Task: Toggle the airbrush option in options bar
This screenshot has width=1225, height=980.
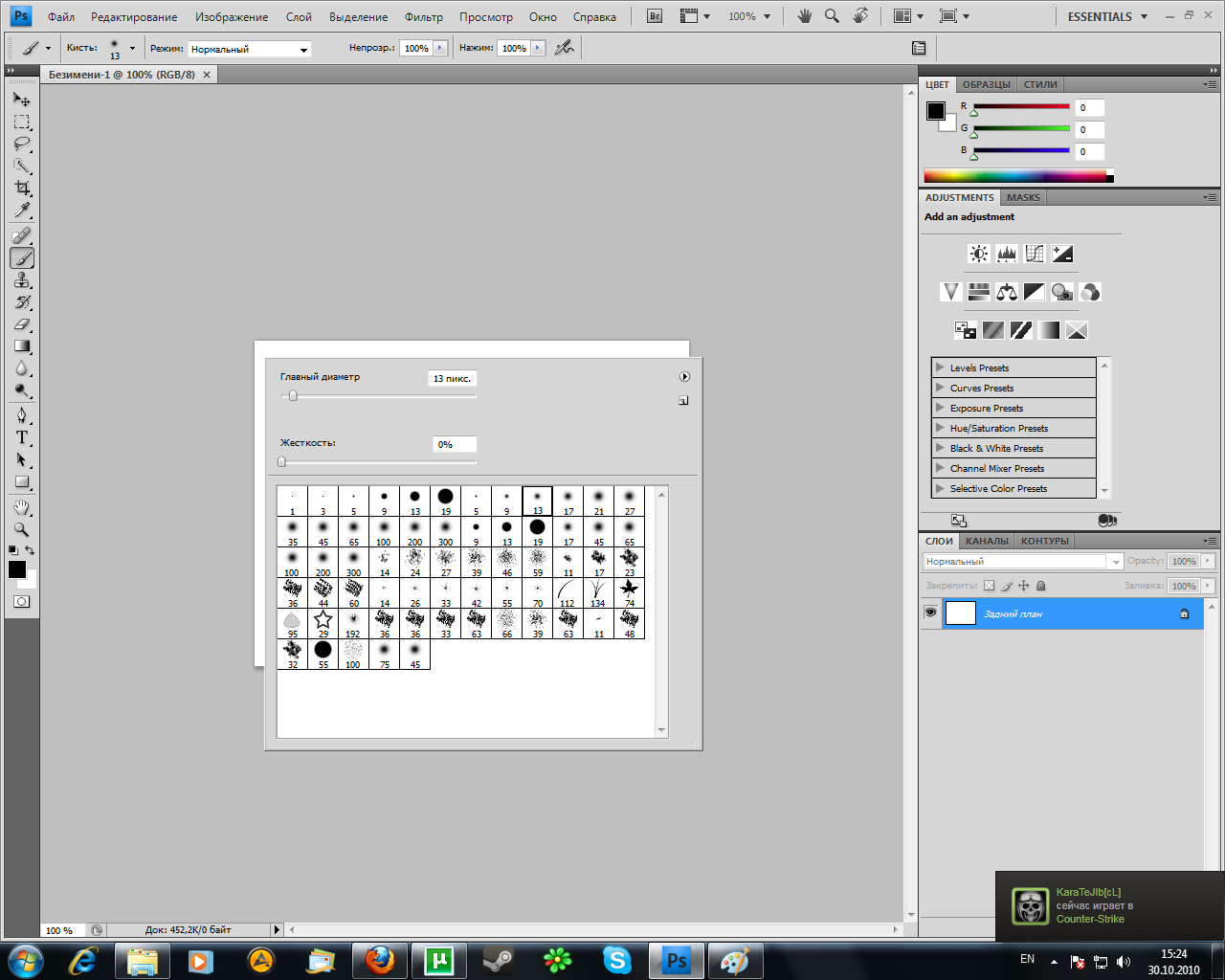Action: click(x=565, y=48)
